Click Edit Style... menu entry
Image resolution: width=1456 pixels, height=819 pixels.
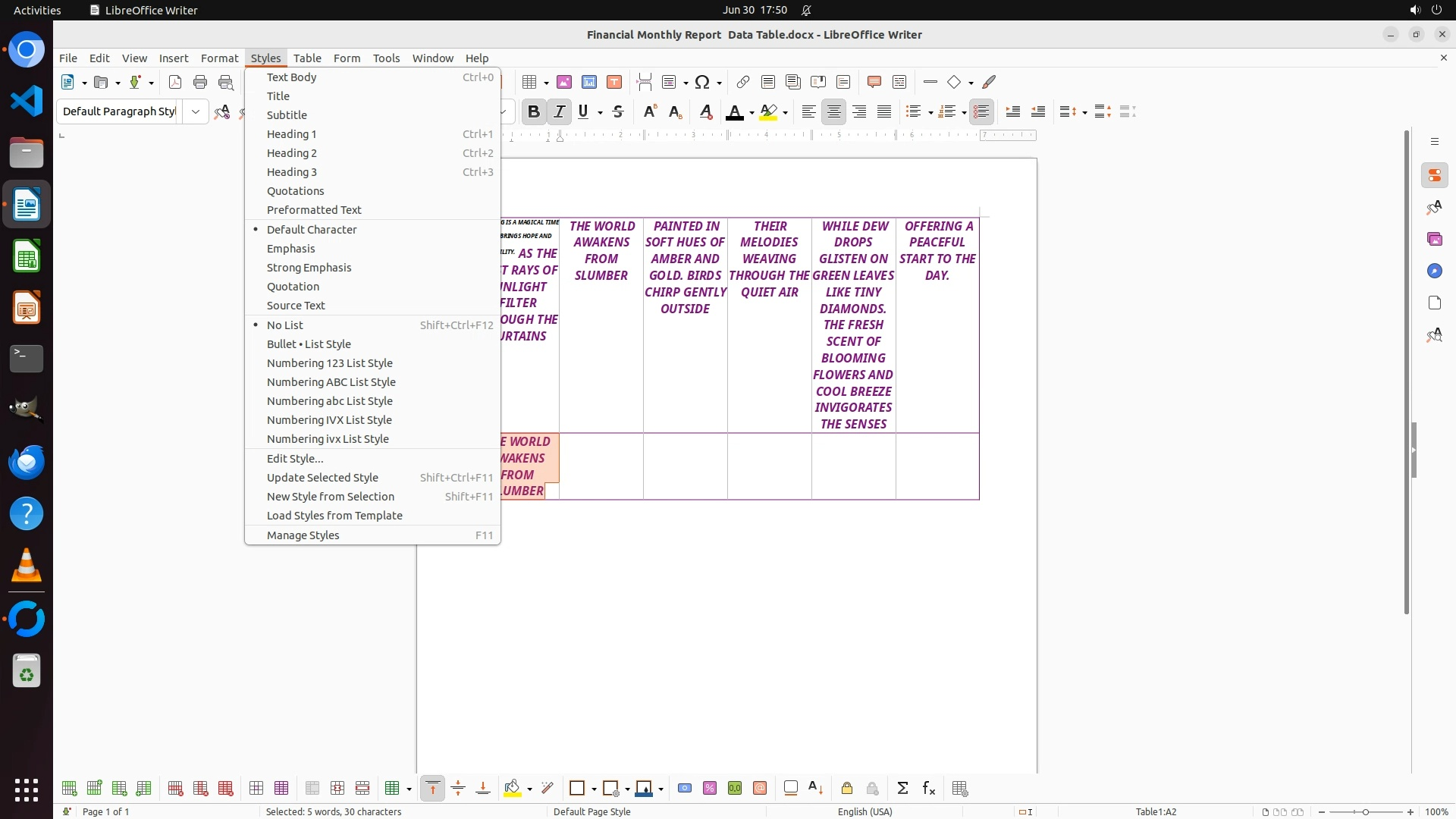tap(295, 458)
